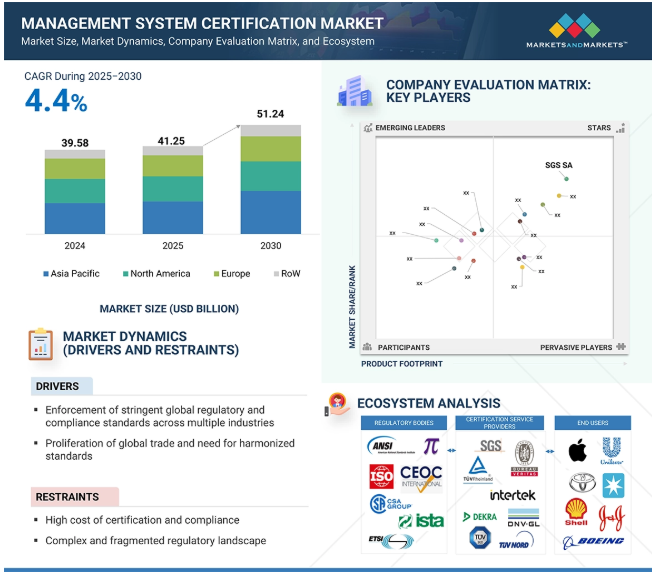This screenshot has height=574, width=652.
Task: Click the Stars quadrant bar icon
Action: pos(620,128)
